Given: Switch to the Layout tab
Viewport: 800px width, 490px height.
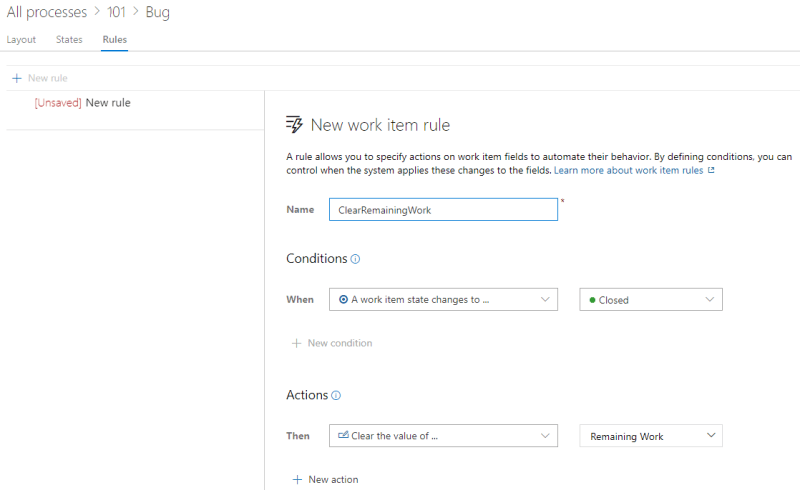Looking at the screenshot, I should click(x=21, y=40).
